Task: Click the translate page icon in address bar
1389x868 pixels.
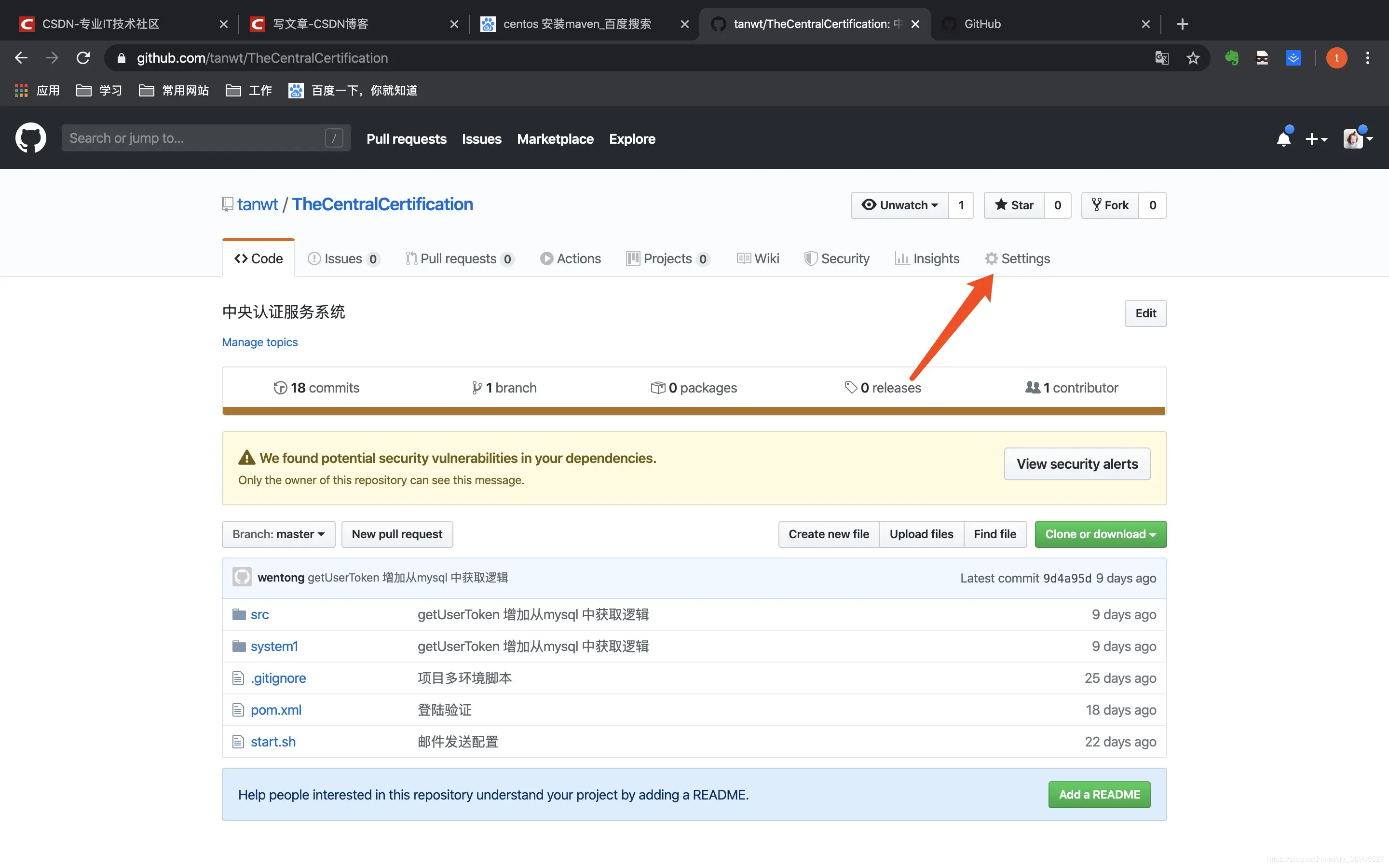Action: pos(1162,58)
